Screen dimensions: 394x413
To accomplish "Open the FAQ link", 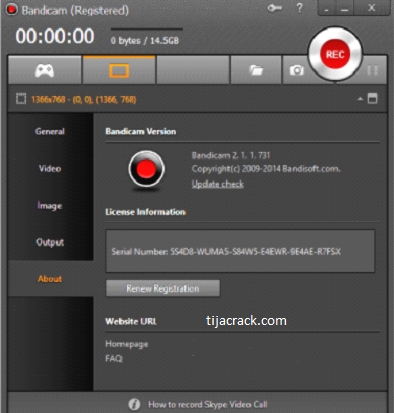I will pyautogui.click(x=114, y=358).
